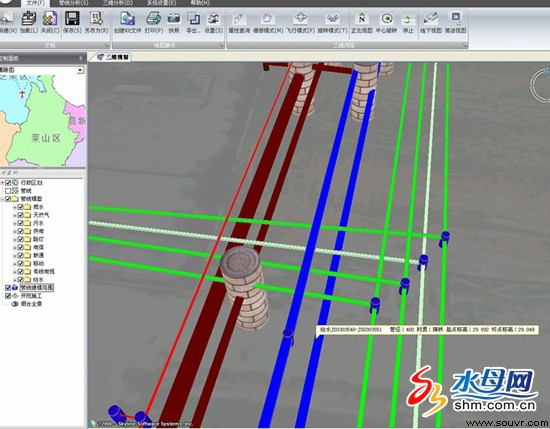Switch to Roaming mode (漫游模式) hand icon
550x429 pixels.
click(x=267, y=18)
